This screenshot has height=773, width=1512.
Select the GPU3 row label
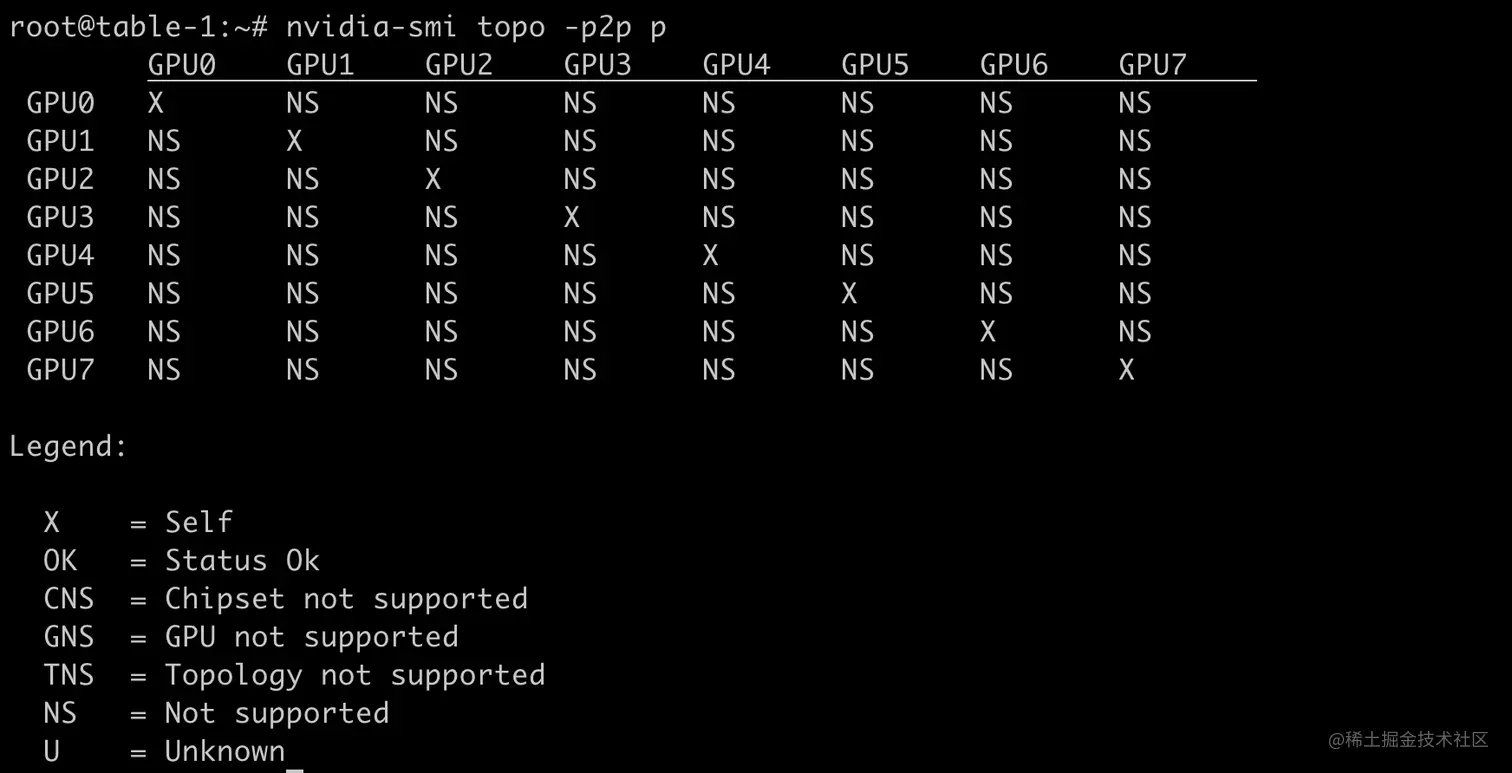(x=60, y=217)
